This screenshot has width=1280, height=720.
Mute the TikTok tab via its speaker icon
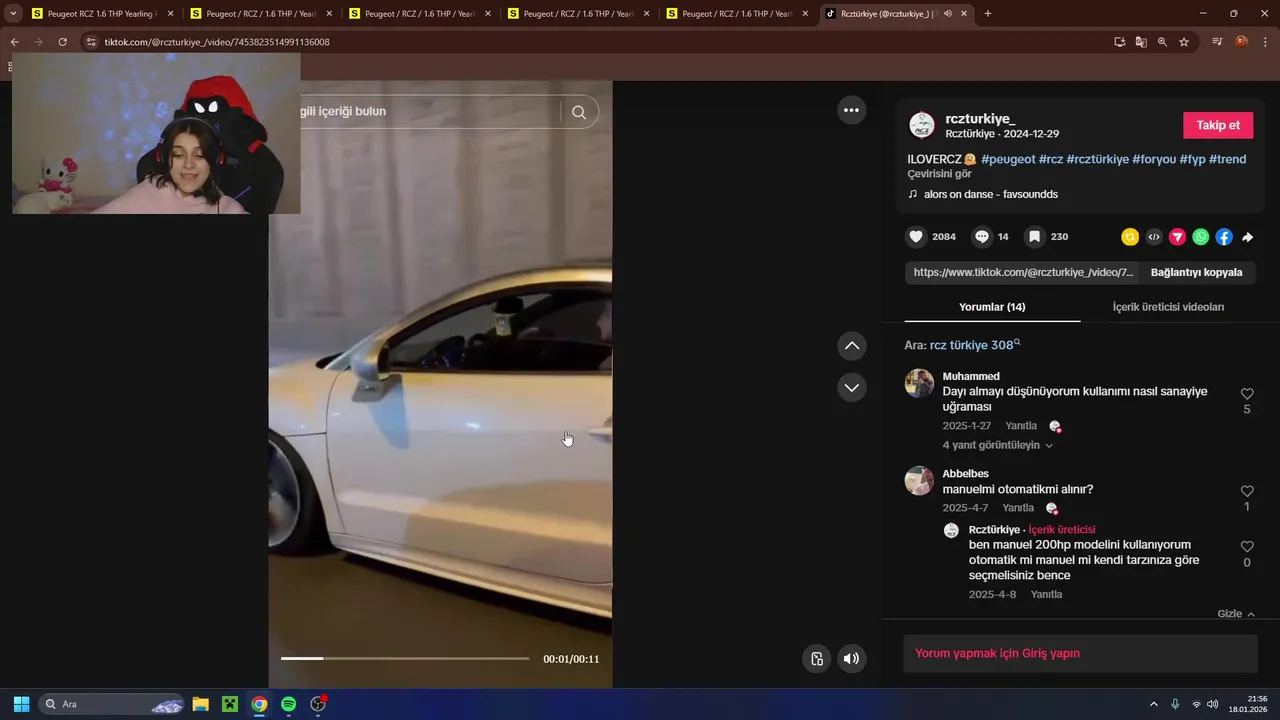pyautogui.click(x=947, y=14)
